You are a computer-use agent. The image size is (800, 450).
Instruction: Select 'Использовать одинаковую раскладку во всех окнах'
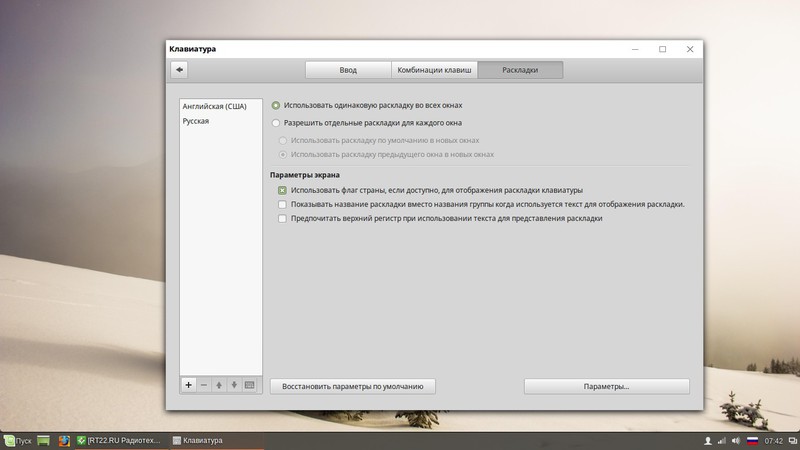276,105
